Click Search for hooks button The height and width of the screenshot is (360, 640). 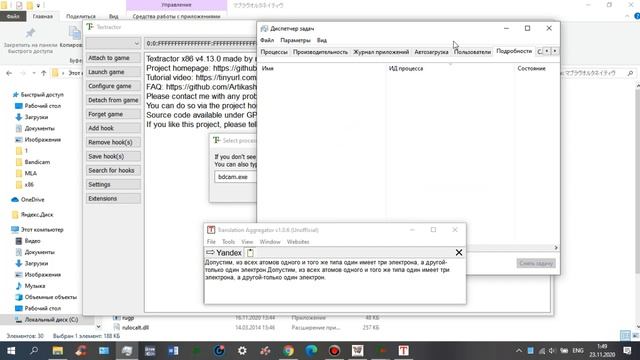pos(113,170)
